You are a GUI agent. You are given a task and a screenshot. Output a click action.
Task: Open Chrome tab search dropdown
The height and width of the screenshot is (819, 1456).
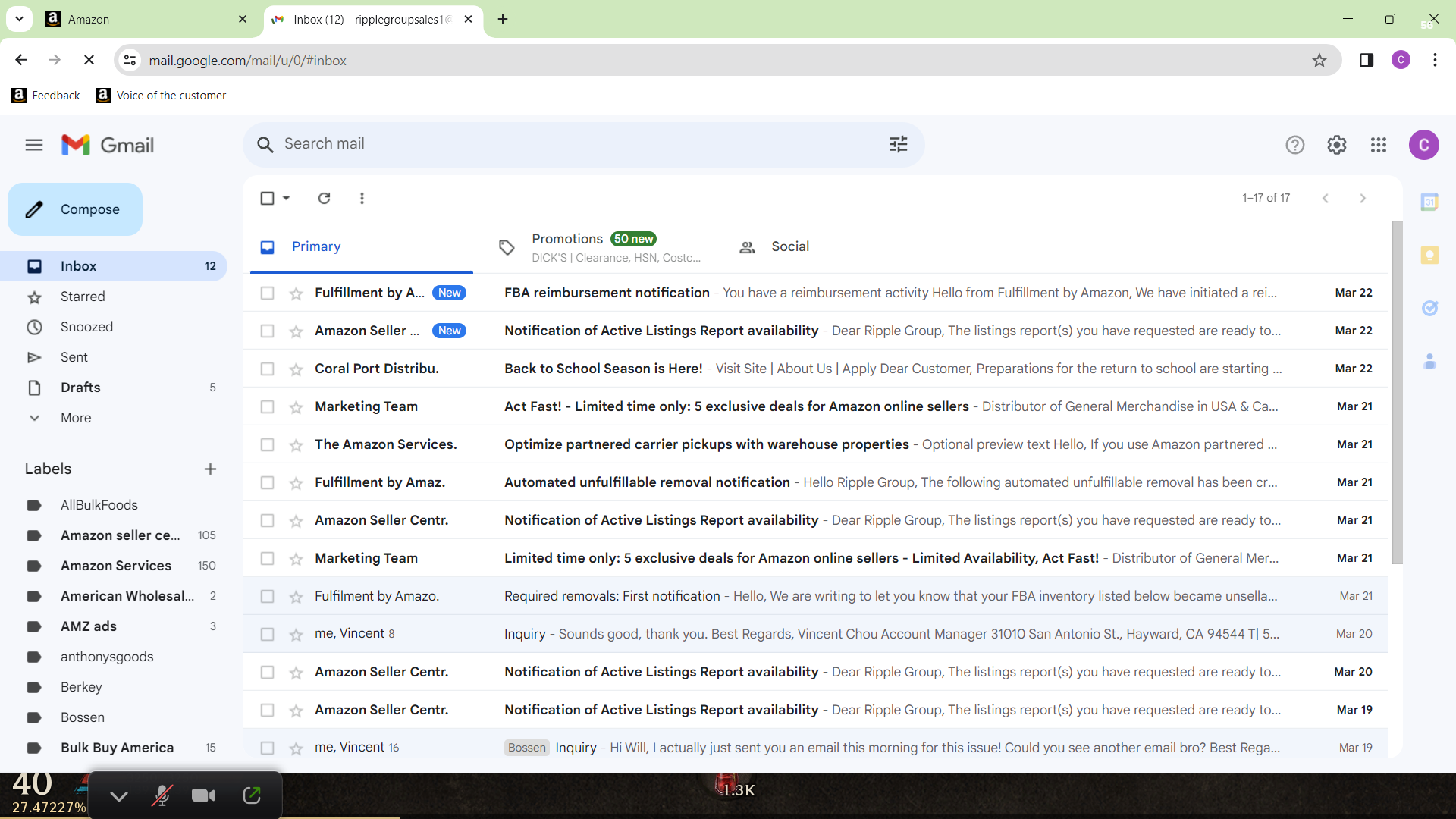click(19, 19)
